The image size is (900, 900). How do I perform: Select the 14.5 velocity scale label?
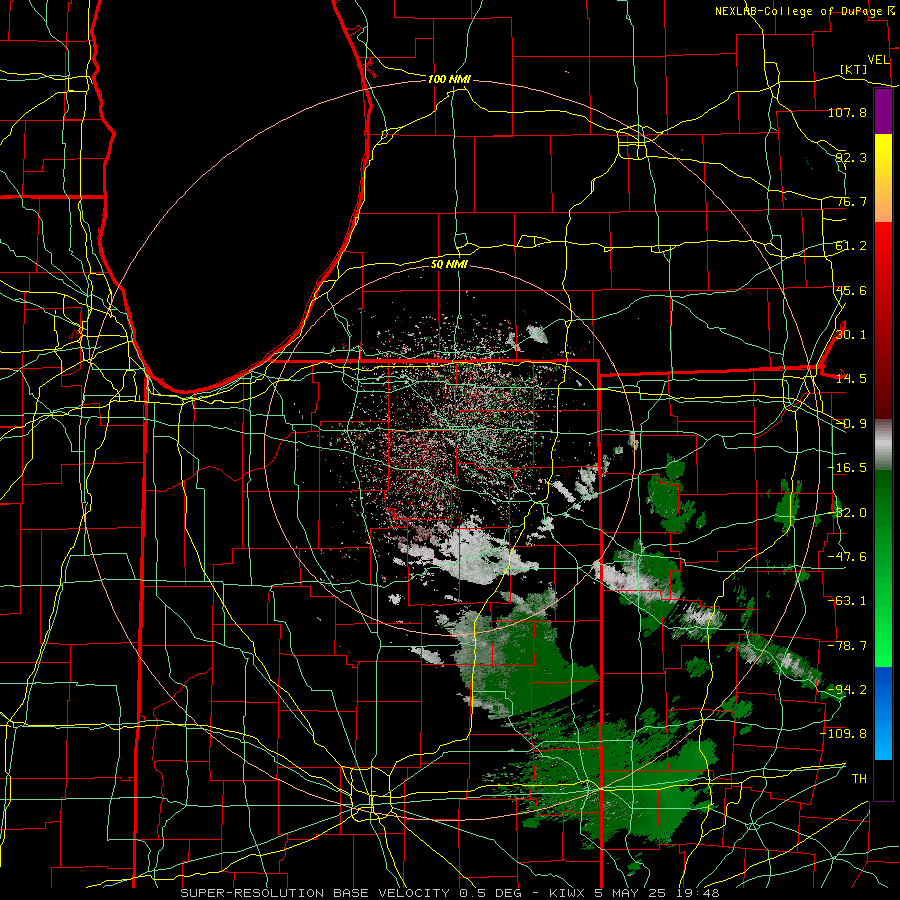coord(851,379)
